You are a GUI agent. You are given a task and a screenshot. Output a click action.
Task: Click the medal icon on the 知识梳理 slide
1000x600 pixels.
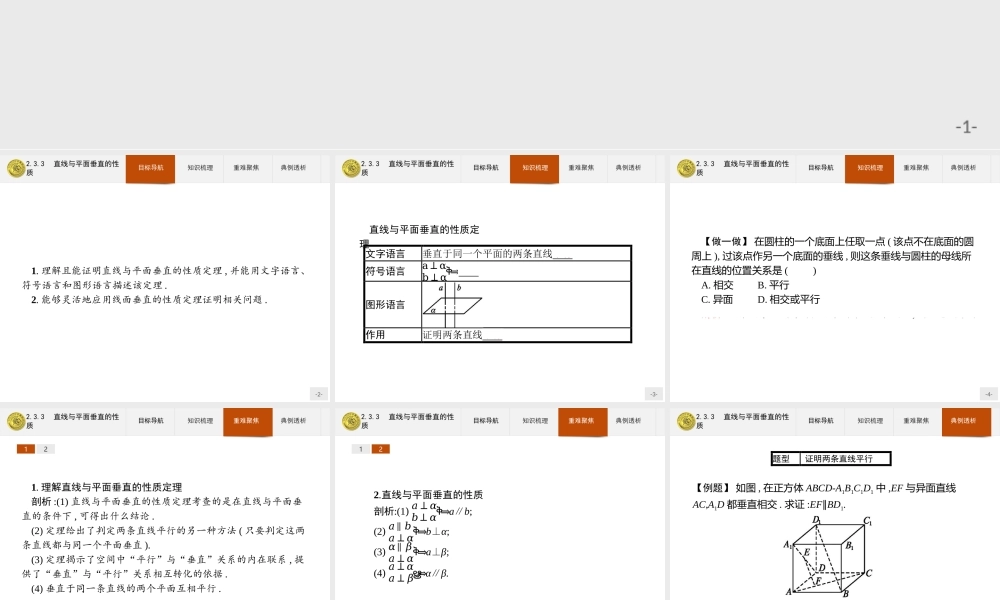click(x=350, y=168)
